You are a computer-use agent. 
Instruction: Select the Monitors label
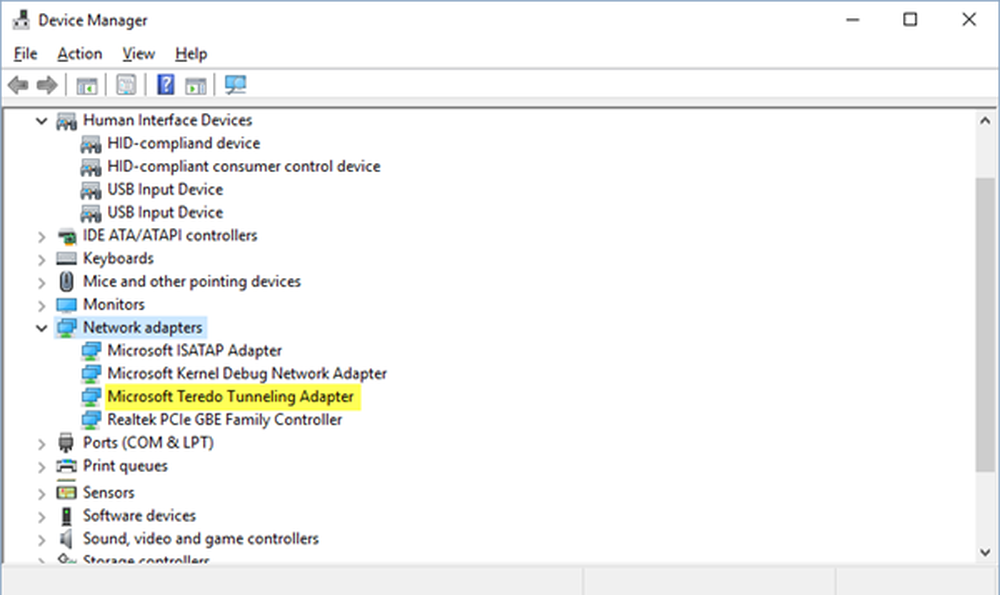(114, 305)
